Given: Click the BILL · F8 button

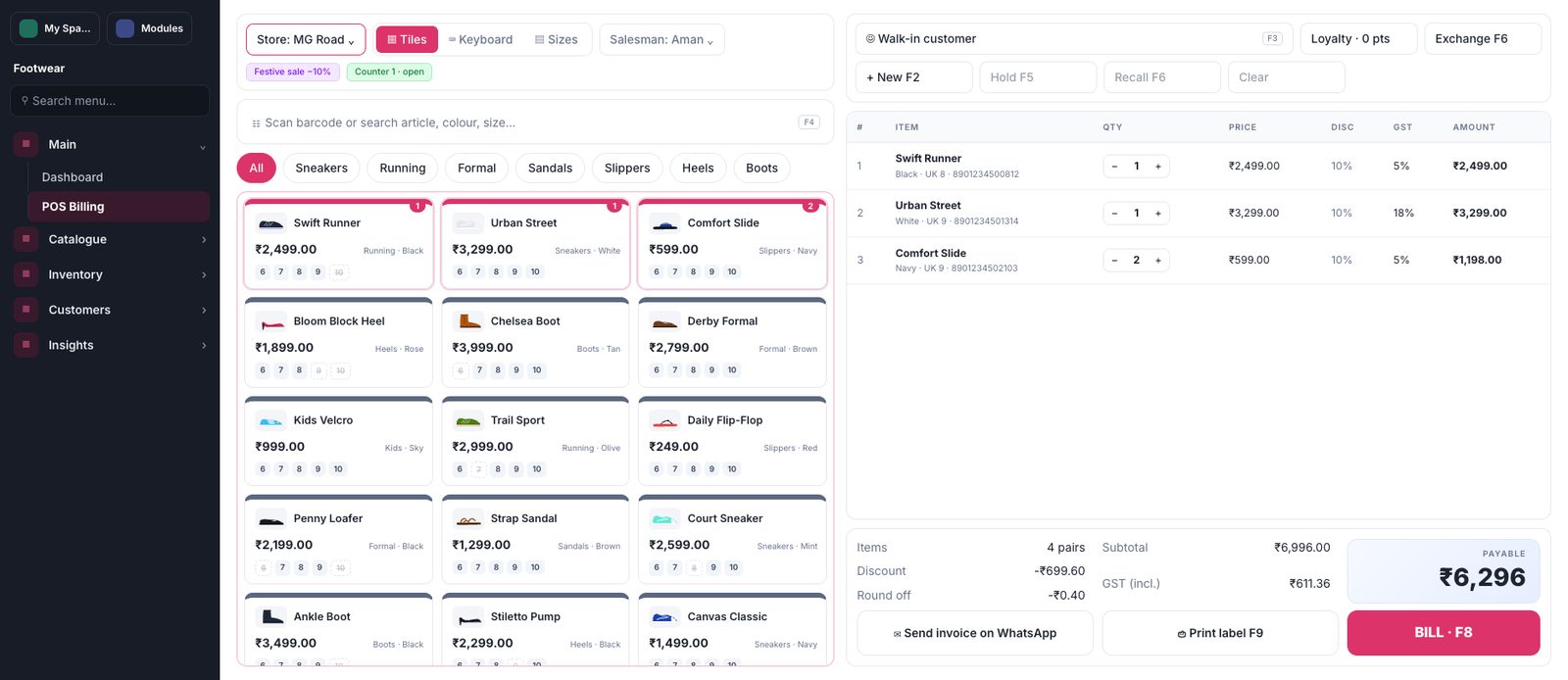Looking at the screenshot, I should [1444, 633].
